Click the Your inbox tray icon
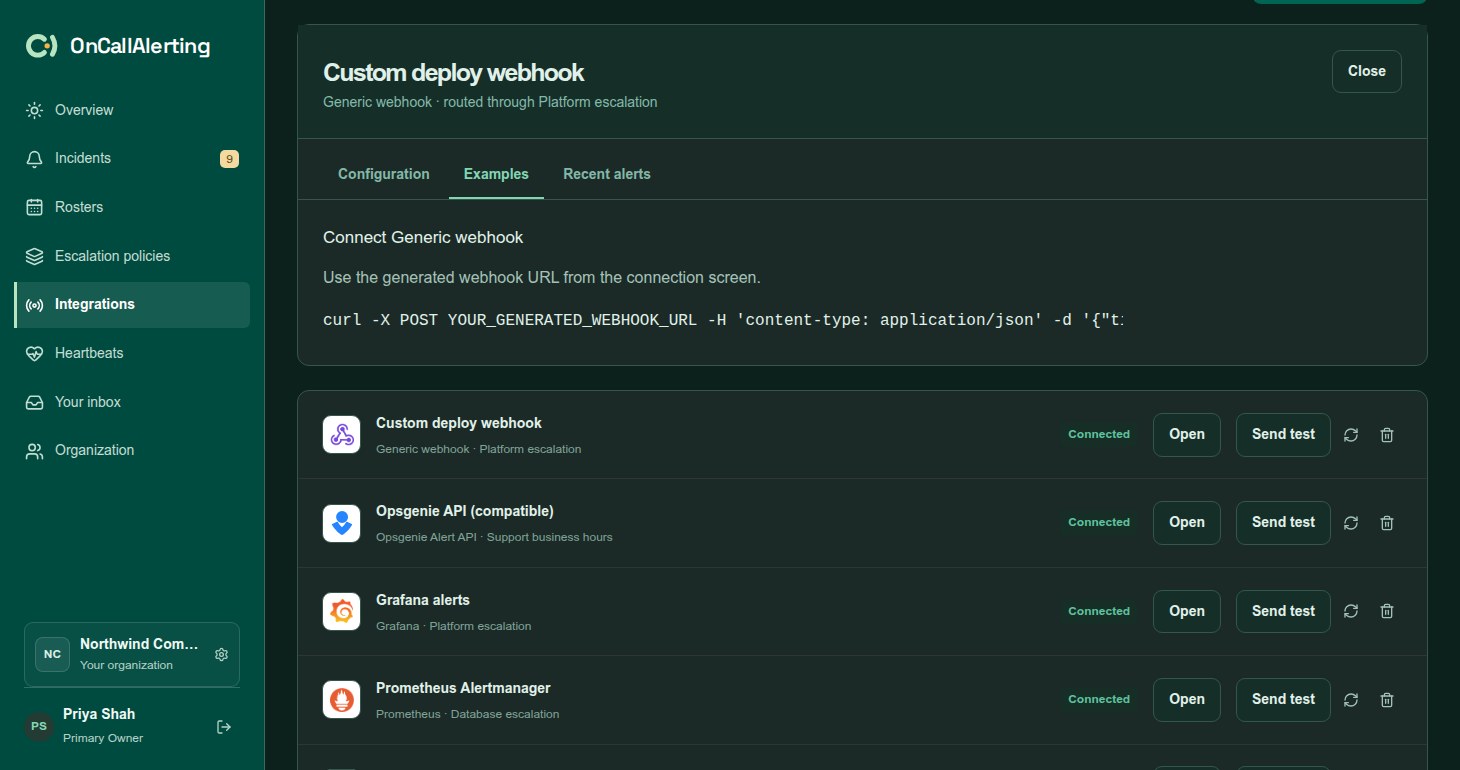 click(x=35, y=402)
